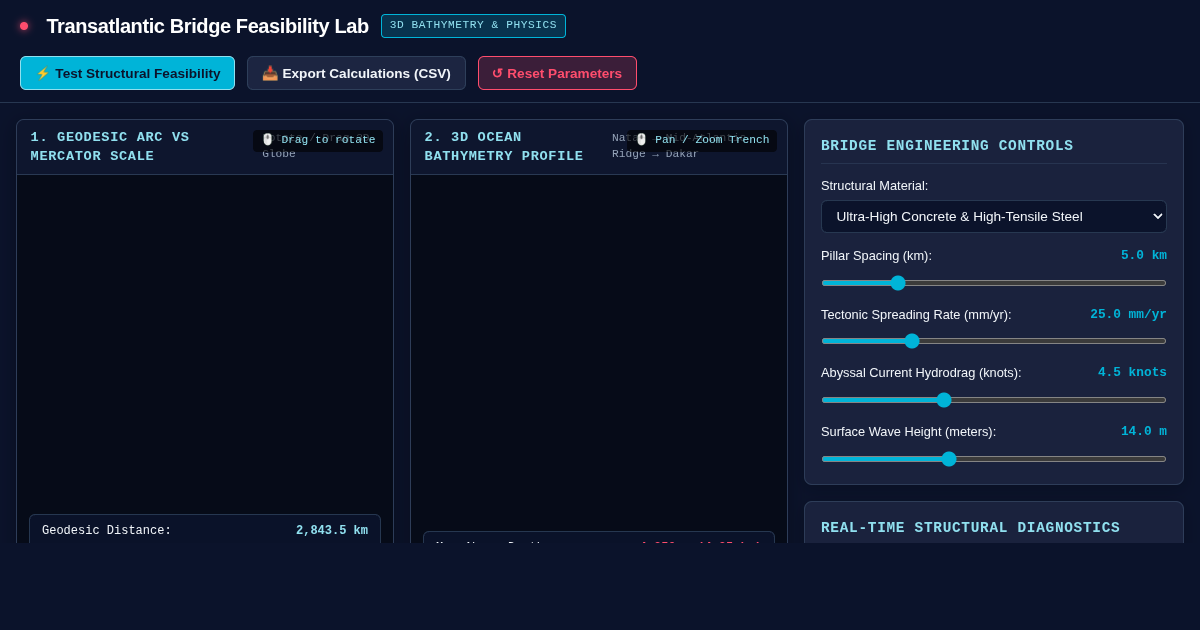
Task: Click the Real-Time Structural Diagnostics heading
Action: click(970, 528)
